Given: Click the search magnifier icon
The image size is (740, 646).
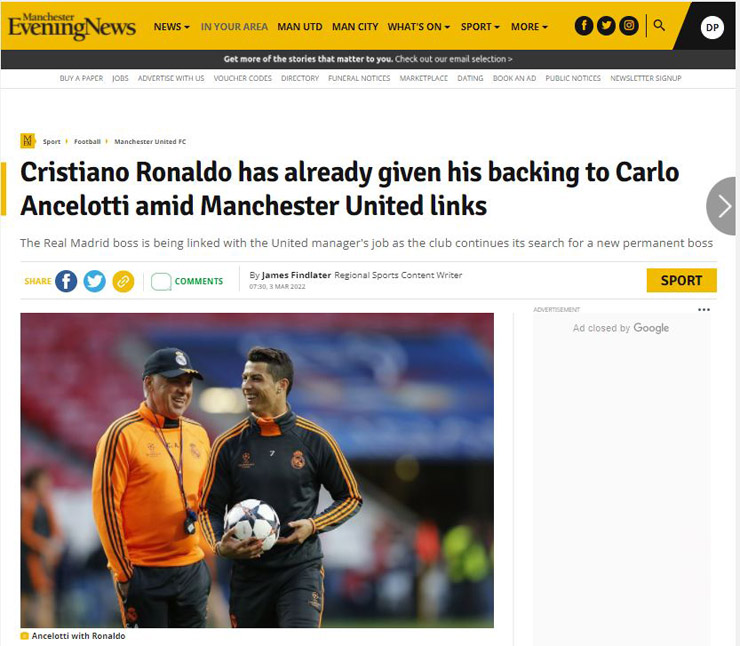Looking at the screenshot, I should [x=659, y=25].
